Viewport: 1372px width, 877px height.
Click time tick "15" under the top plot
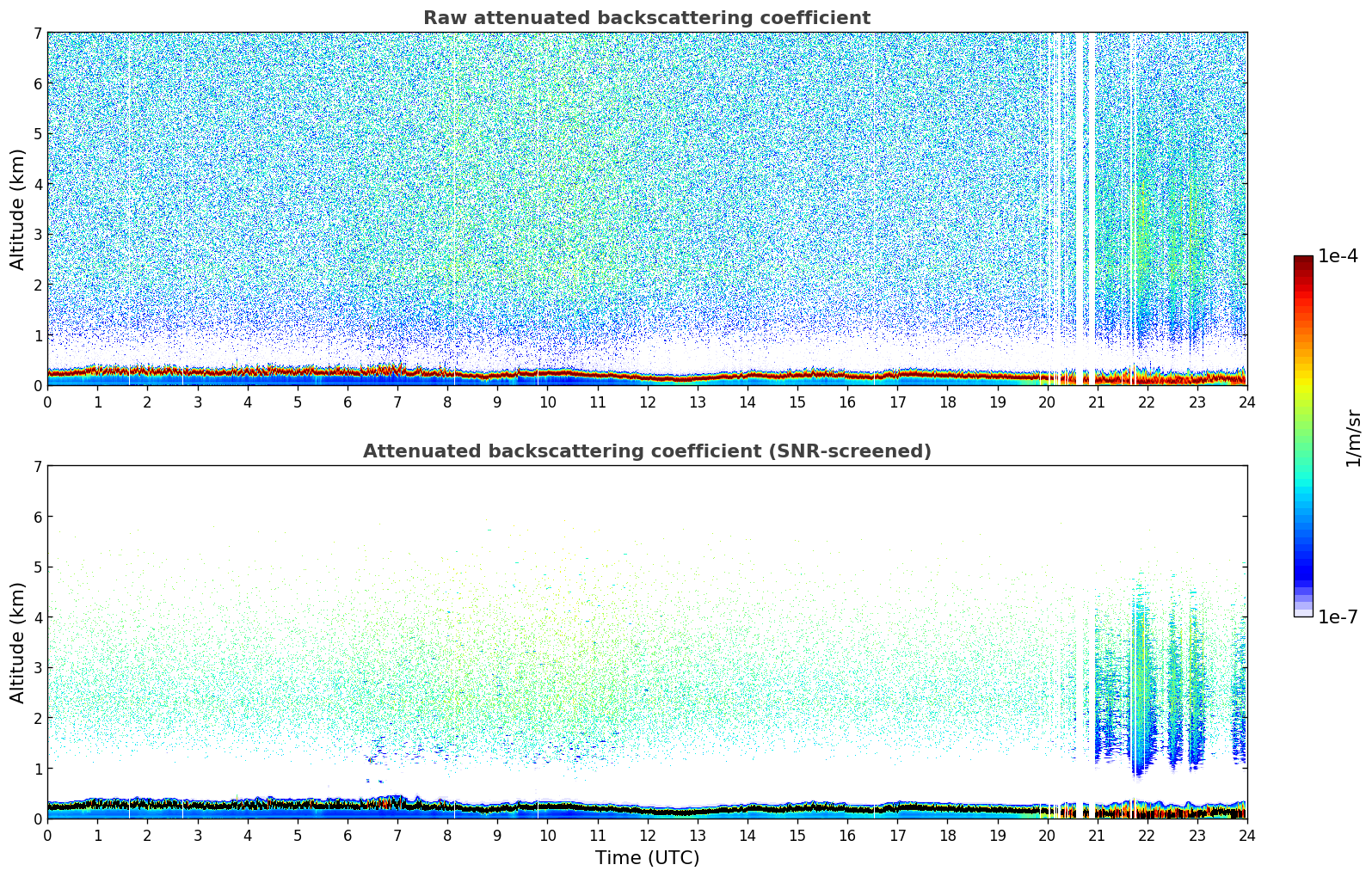[797, 402]
